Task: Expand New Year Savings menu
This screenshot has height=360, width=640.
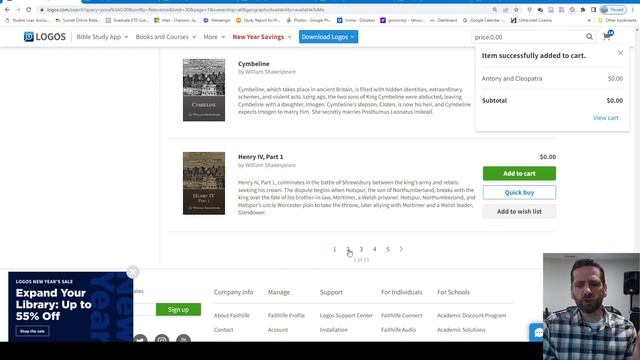Action: 262,37
